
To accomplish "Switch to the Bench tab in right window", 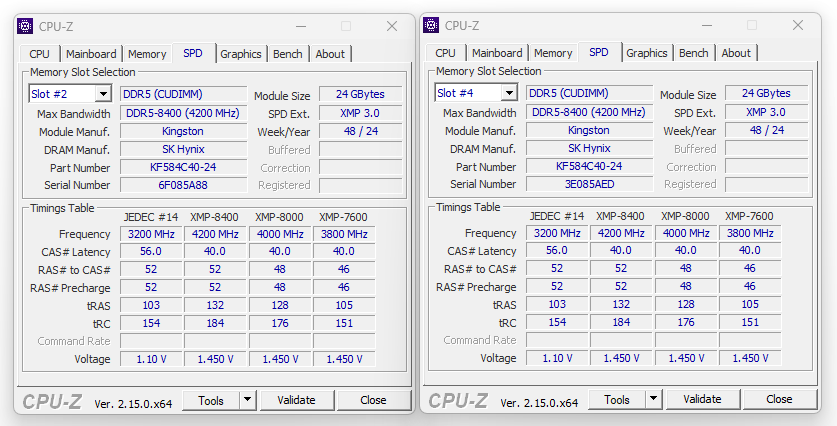I will pos(694,53).
